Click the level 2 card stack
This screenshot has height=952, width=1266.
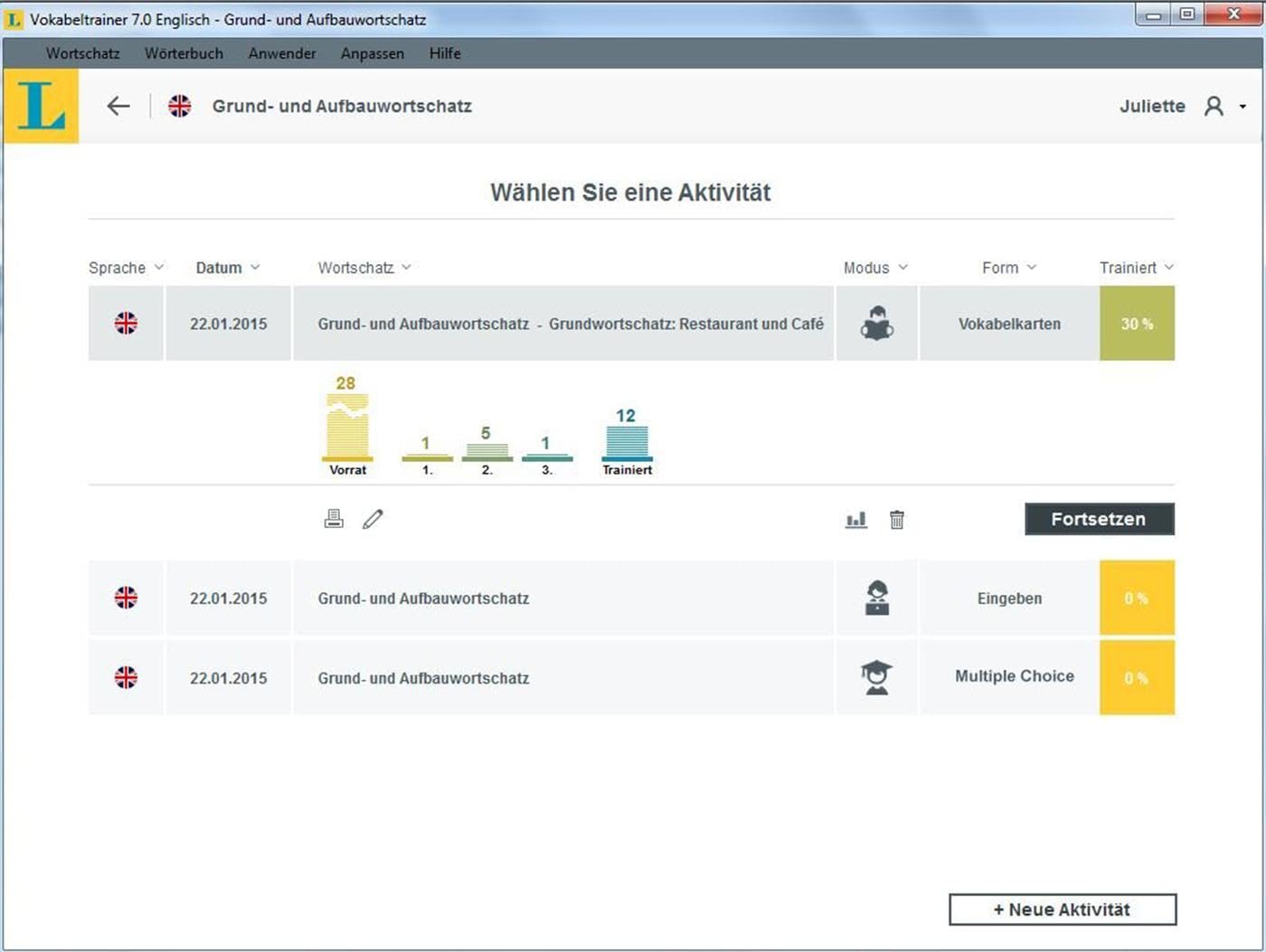point(487,451)
